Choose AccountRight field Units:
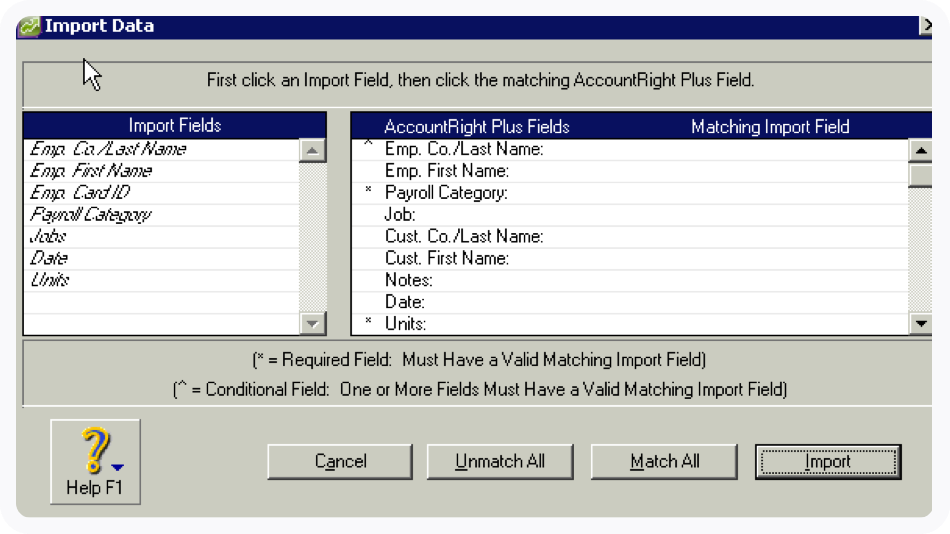 [x=630, y=324]
